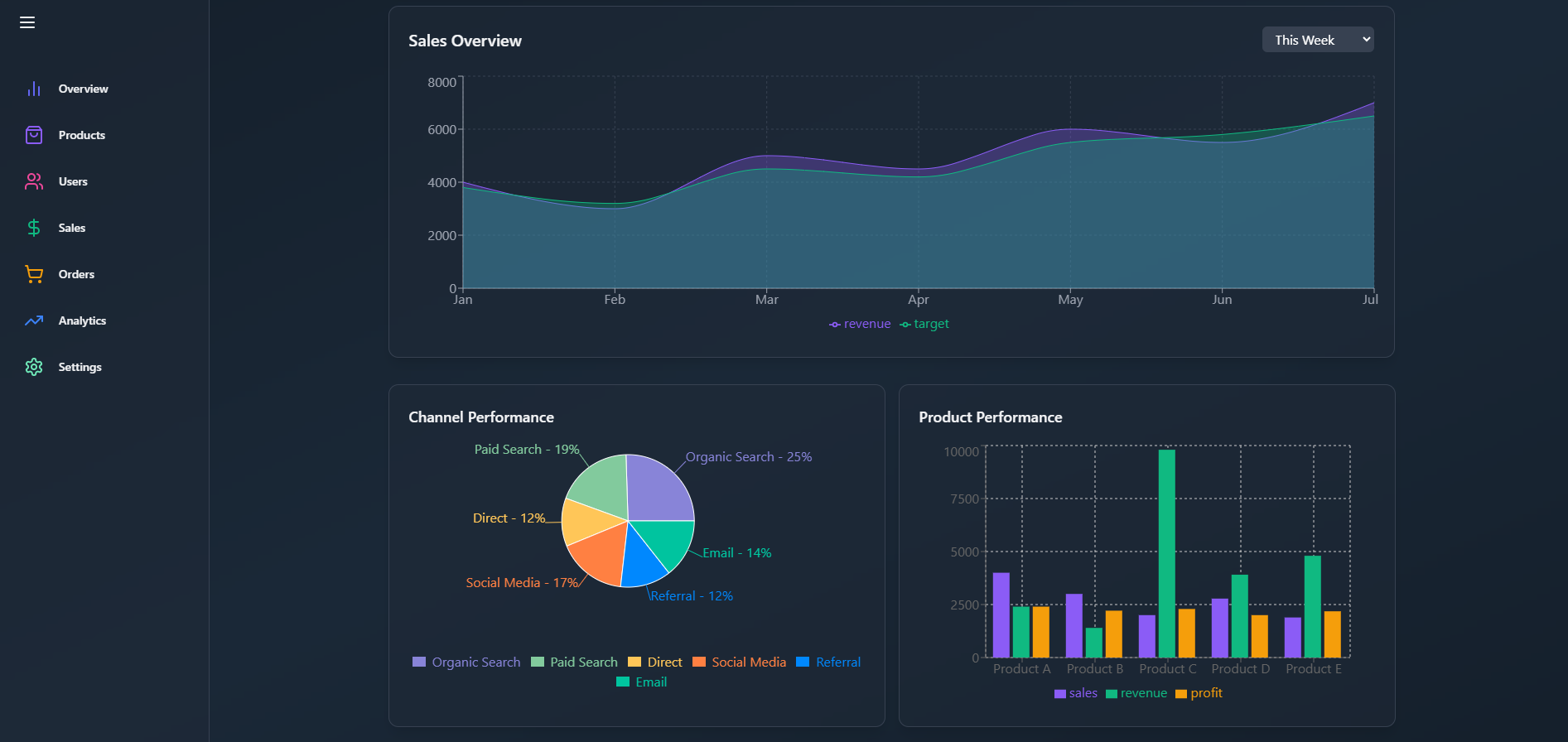The image size is (1568, 742).
Task: Toggle Social Media in the pie legend
Action: 739,662
